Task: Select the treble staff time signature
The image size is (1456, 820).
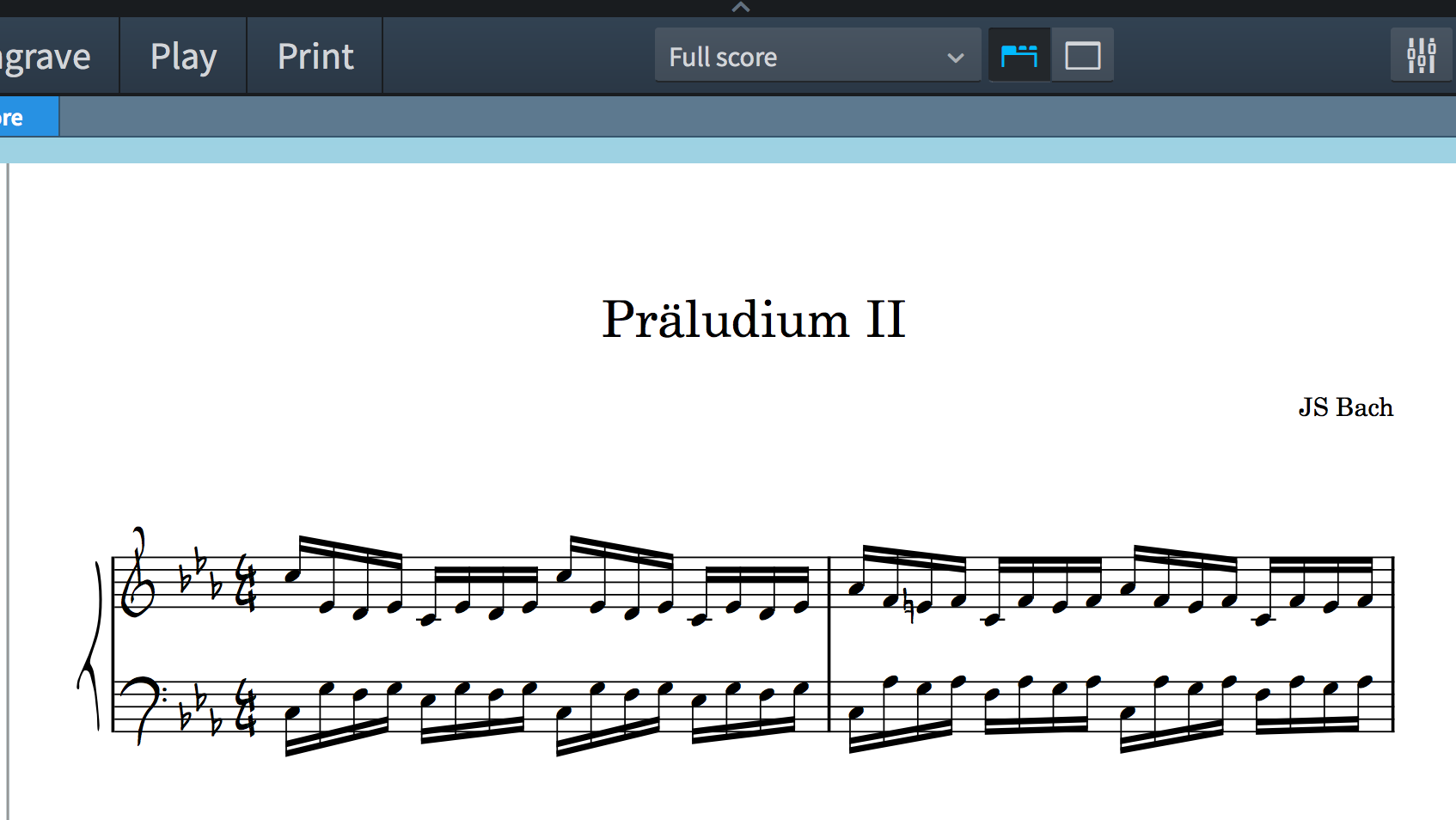Action: point(246,582)
